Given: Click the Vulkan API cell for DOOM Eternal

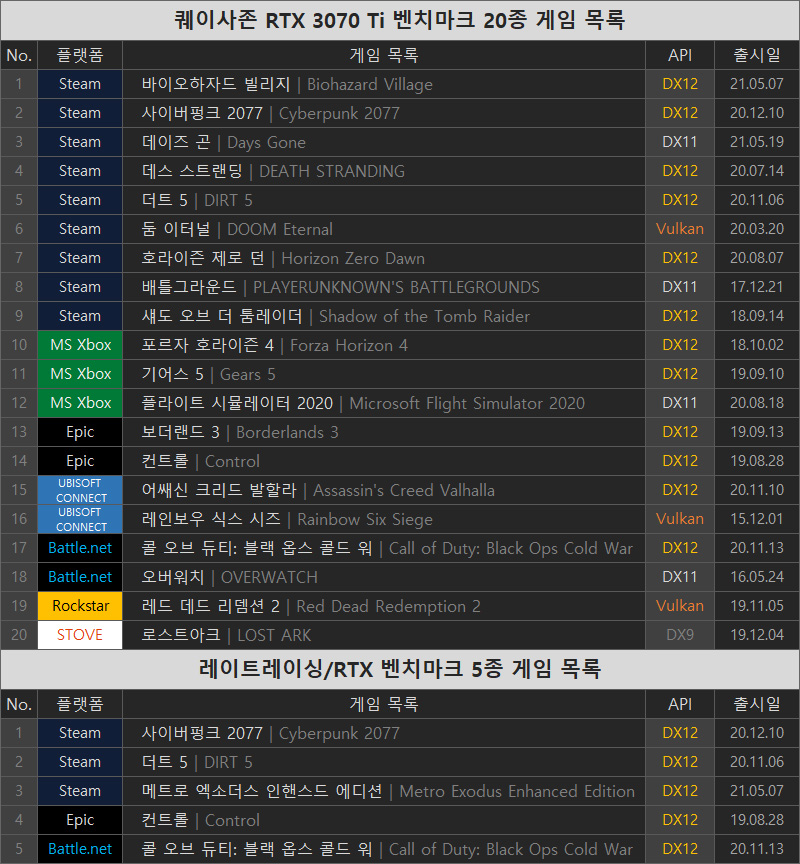Looking at the screenshot, I should (680, 229).
